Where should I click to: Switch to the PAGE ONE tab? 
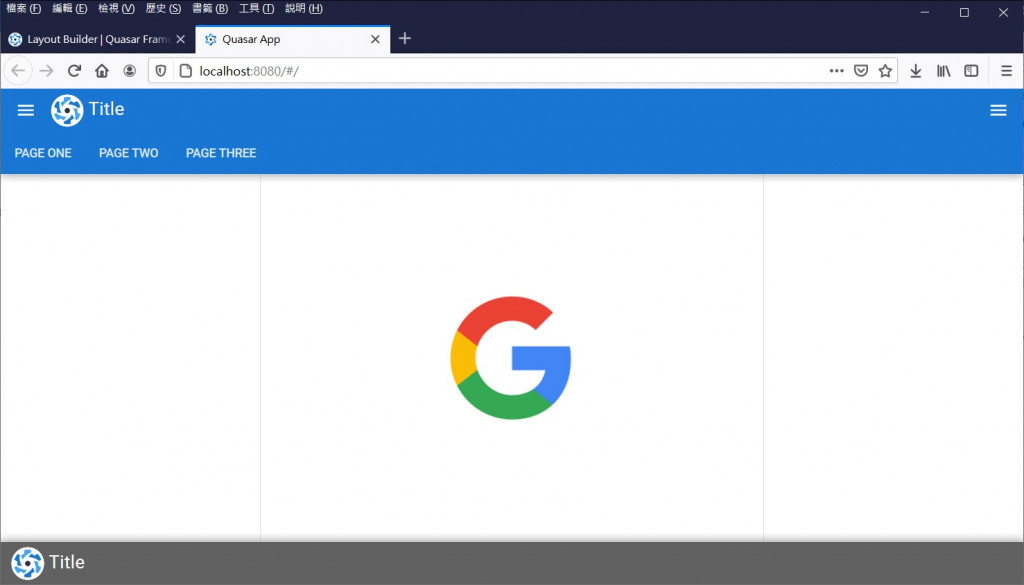click(x=43, y=153)
